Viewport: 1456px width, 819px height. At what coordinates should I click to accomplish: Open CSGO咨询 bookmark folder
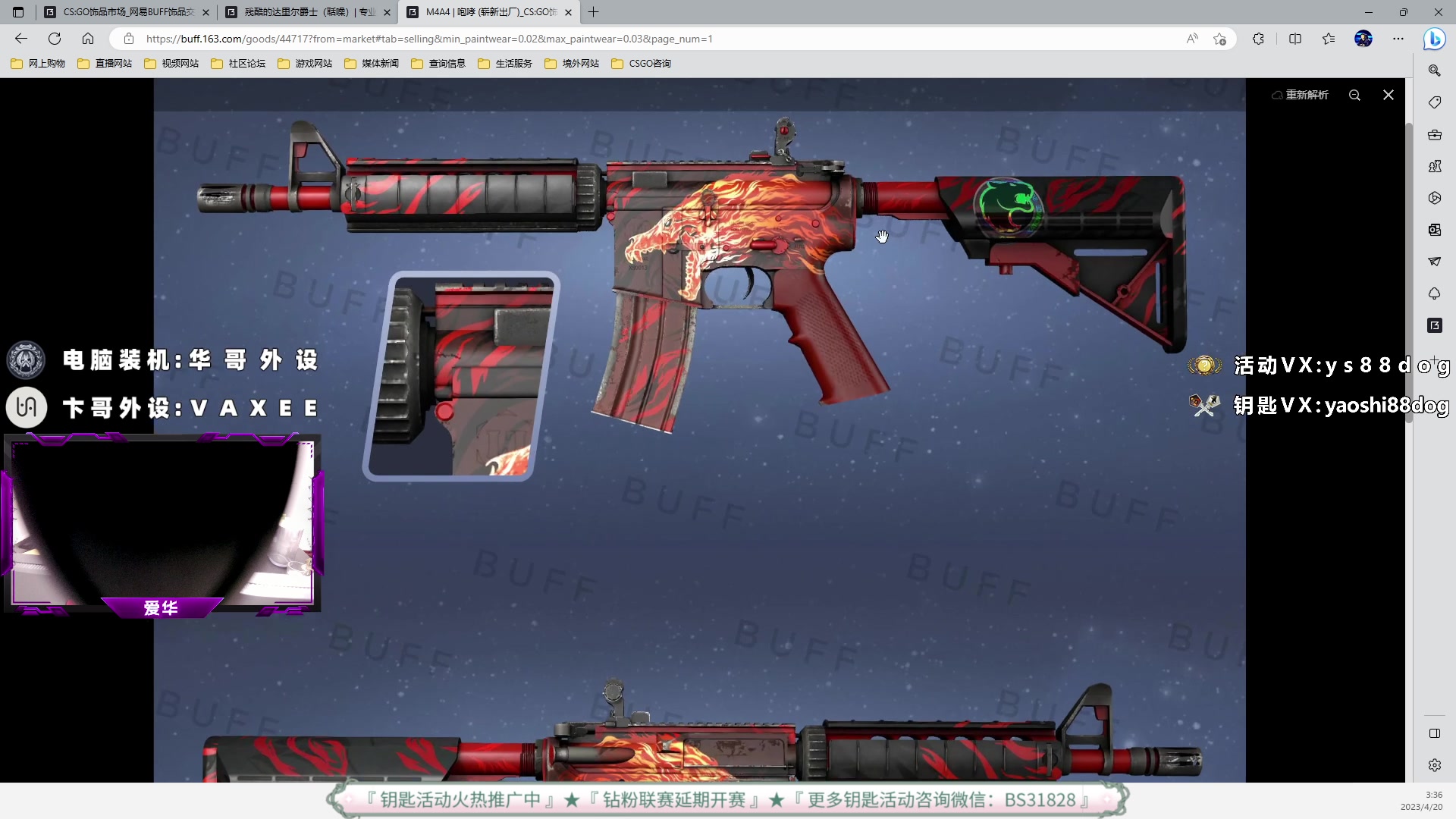pos(642,64)
